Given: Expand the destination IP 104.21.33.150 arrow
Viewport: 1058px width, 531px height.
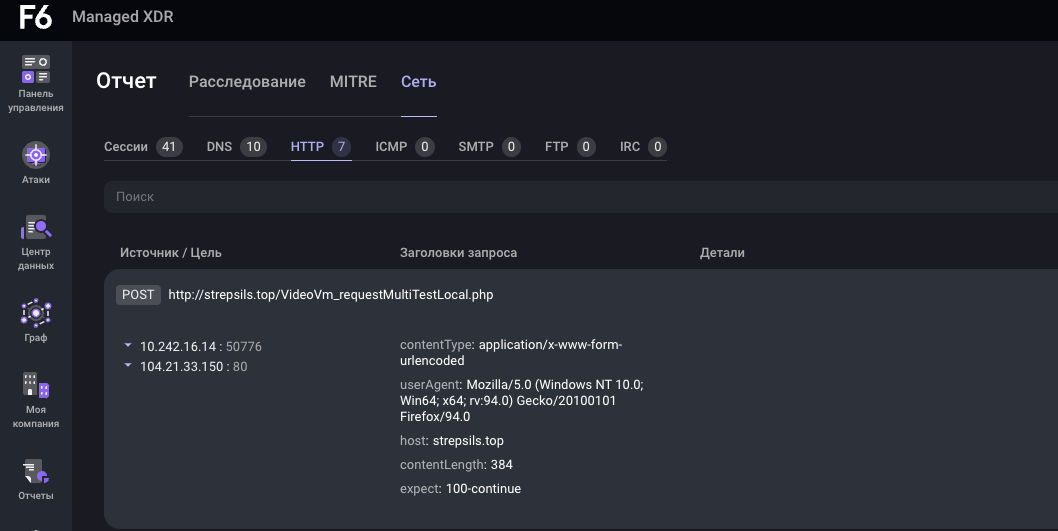Looking at the screenshot, I should coord(128,365).
